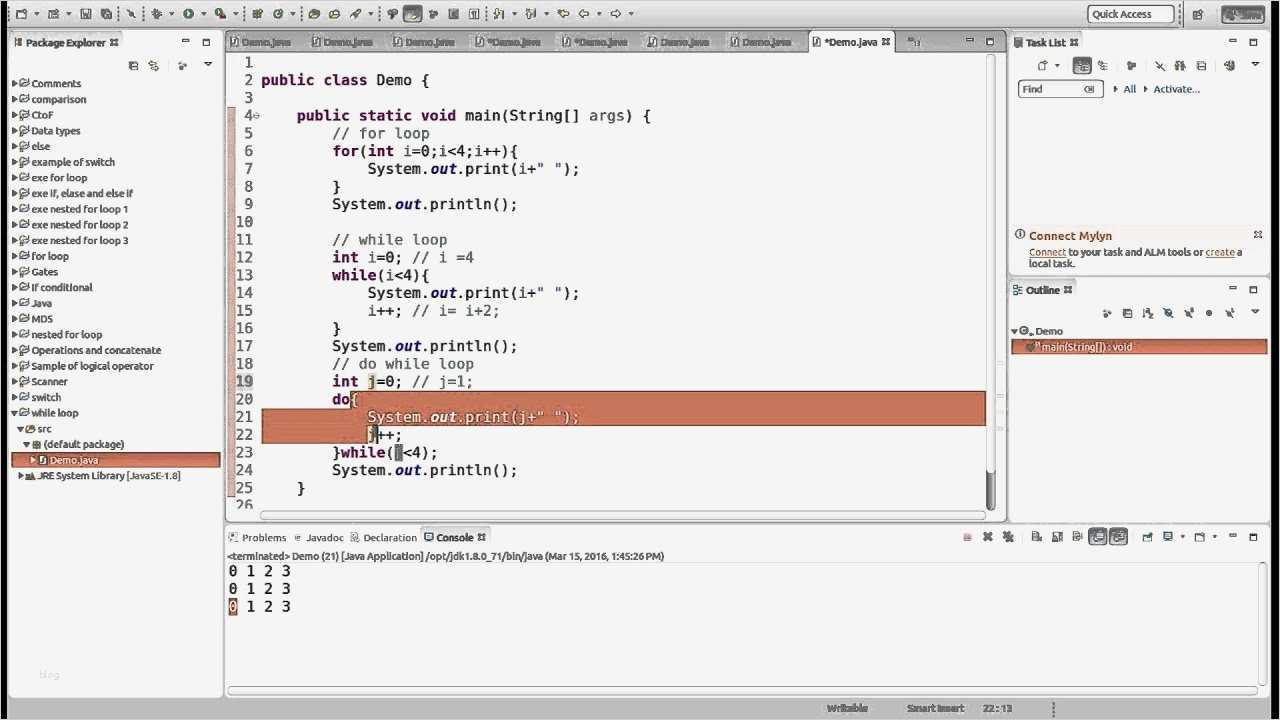This screenshot has height=720, width=1280.
Task: Click the Quick Access field
Action: [1131, 14]
